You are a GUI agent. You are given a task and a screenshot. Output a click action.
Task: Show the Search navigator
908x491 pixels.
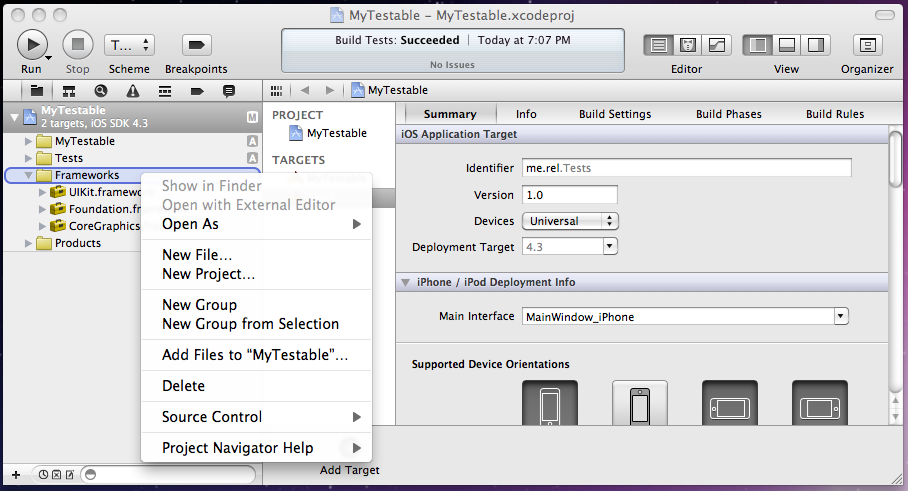[x=101, y=91]
